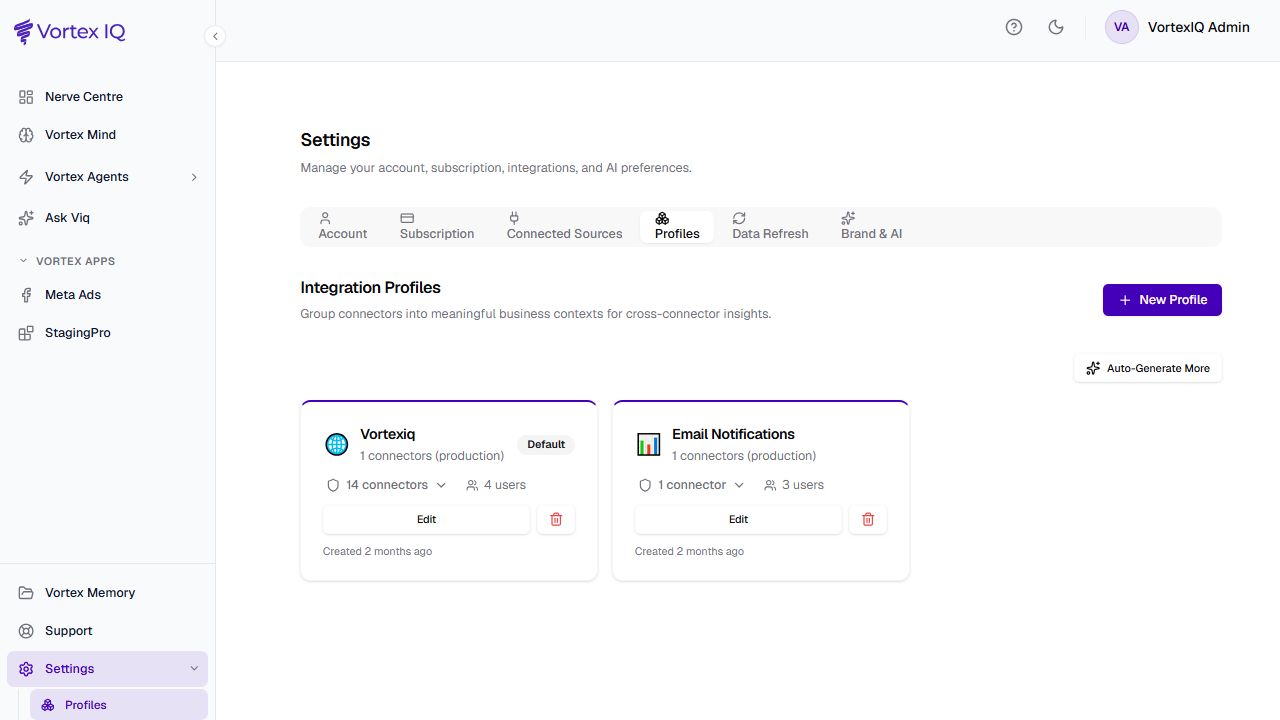Switch to the Subscription tab
Screen dimensions: 1280x720
pyautogui.click(x=437, y=226)
